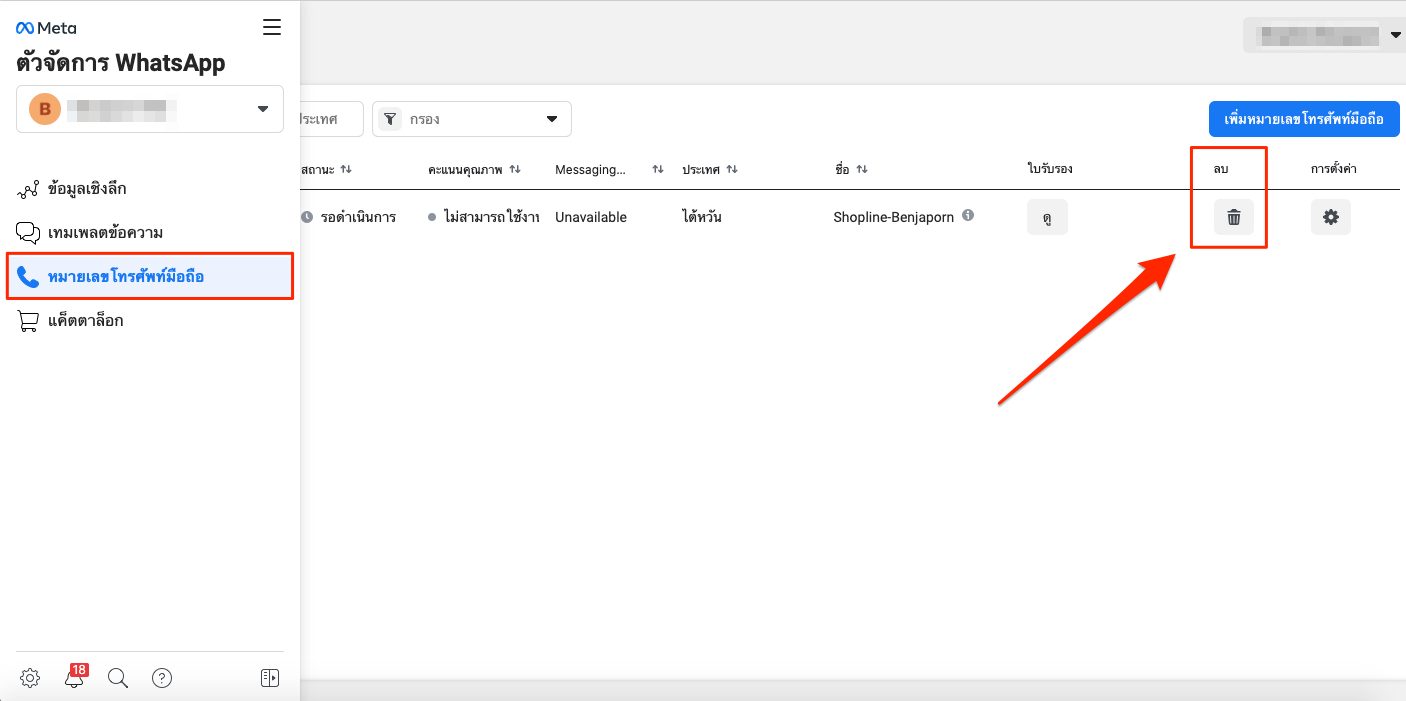The width and height of the screenshot is (1406, 701).
Task: Open the กรอง filter dropdown
Action: coord(472,119)
